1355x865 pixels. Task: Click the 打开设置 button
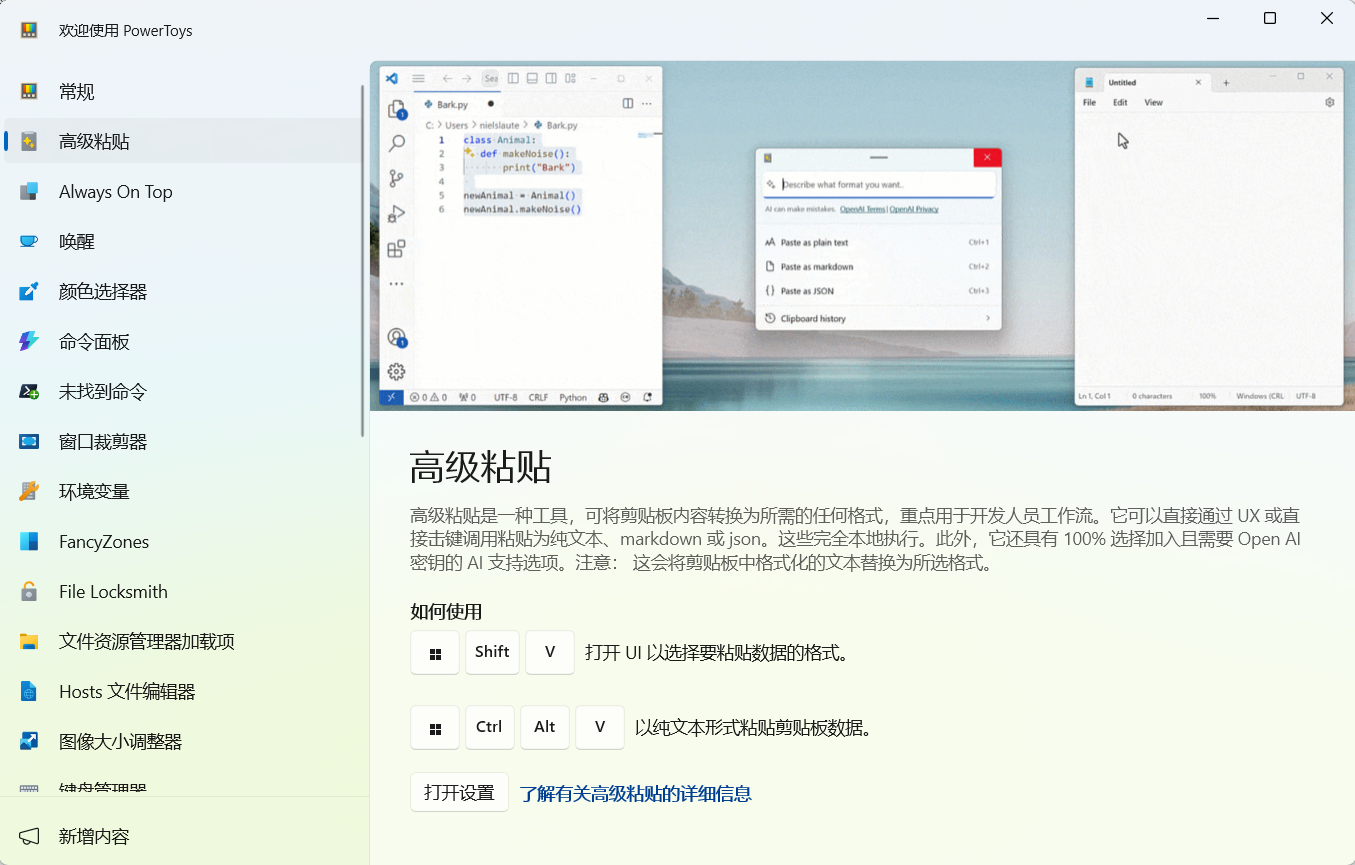click(459, 793)
